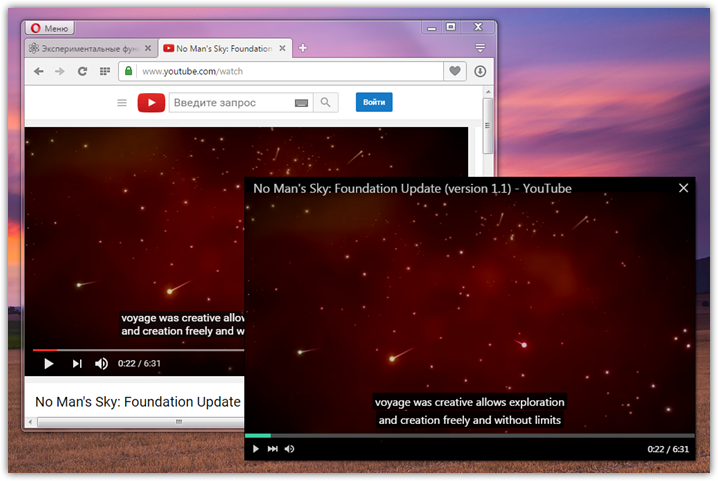Screen dimensions: 718x481
Task: Click the pop-out video title text
Action: click(x=413, y=189)
